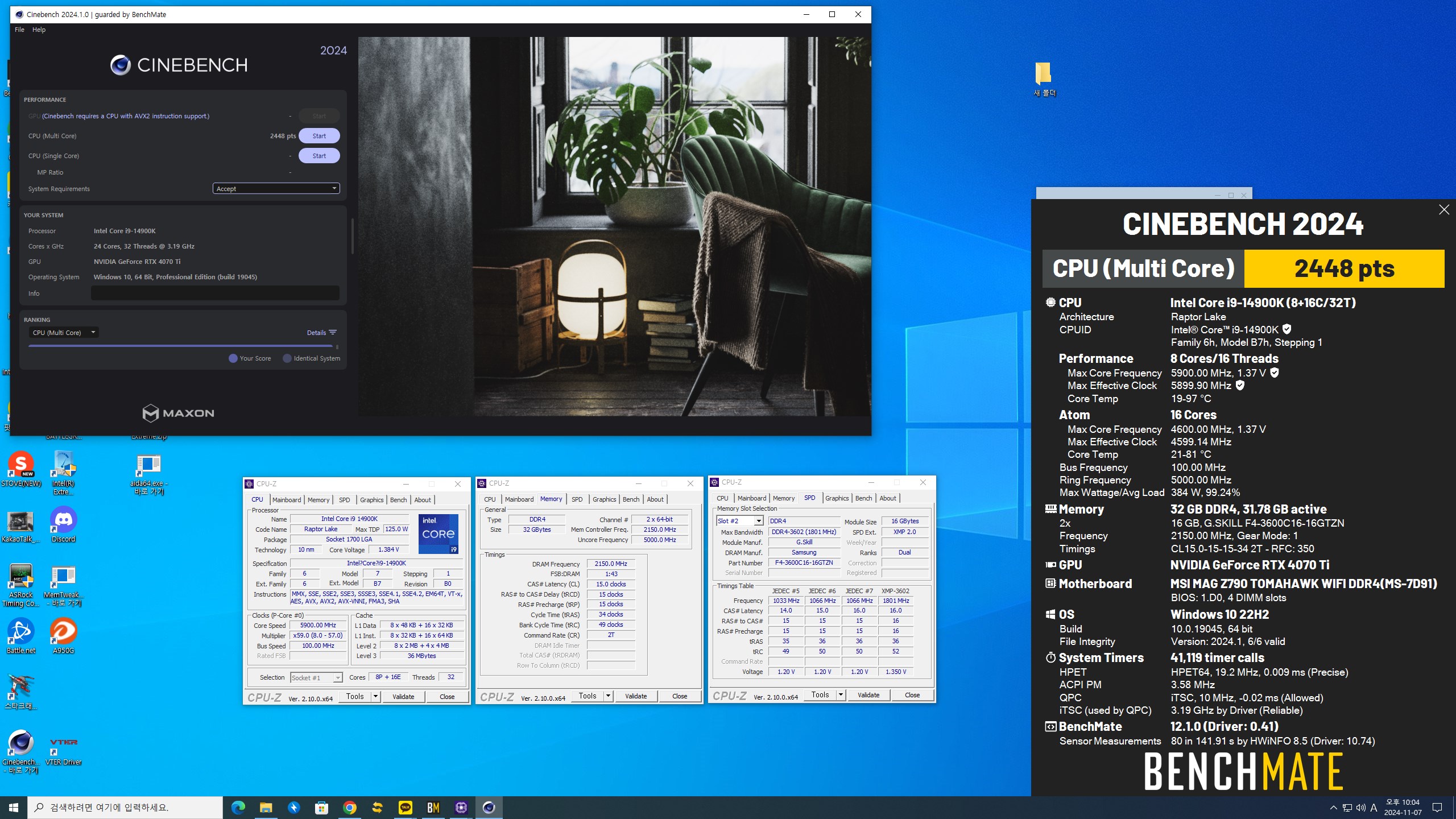Screen dimensions: 1456x819
Task: Open the Help menu in Cinebench
Action: (x=39, y=30)
